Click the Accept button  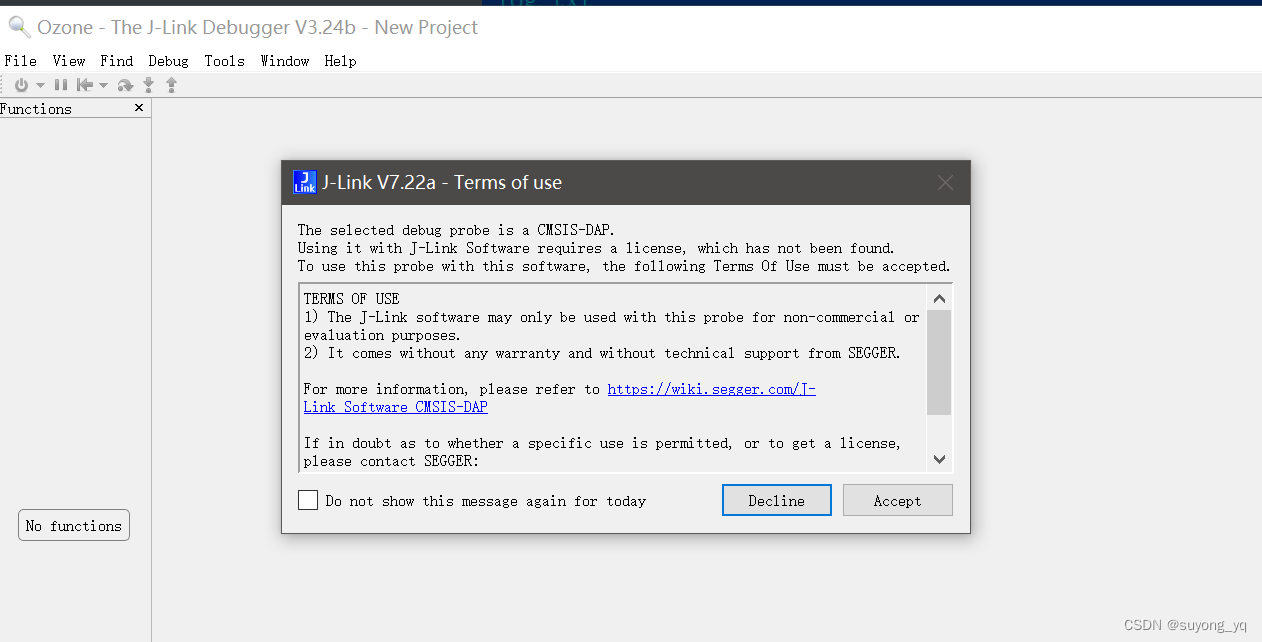(898, 500)
